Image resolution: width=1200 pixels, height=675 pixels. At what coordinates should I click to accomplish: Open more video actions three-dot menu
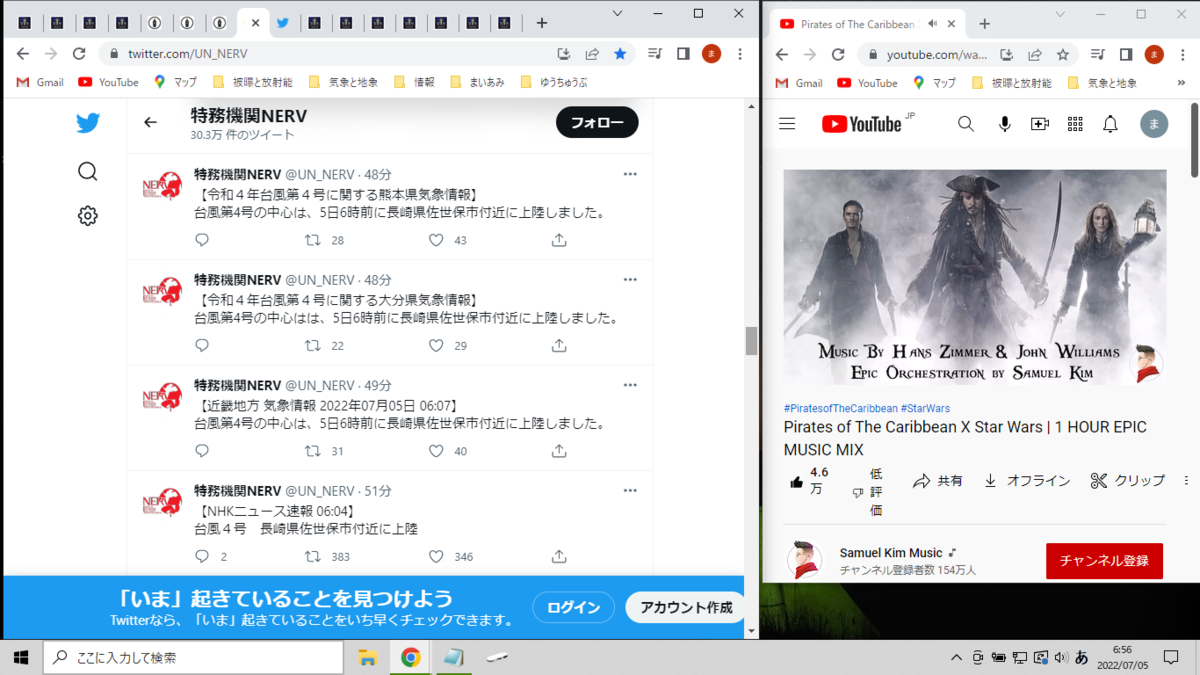point(1187,481)
